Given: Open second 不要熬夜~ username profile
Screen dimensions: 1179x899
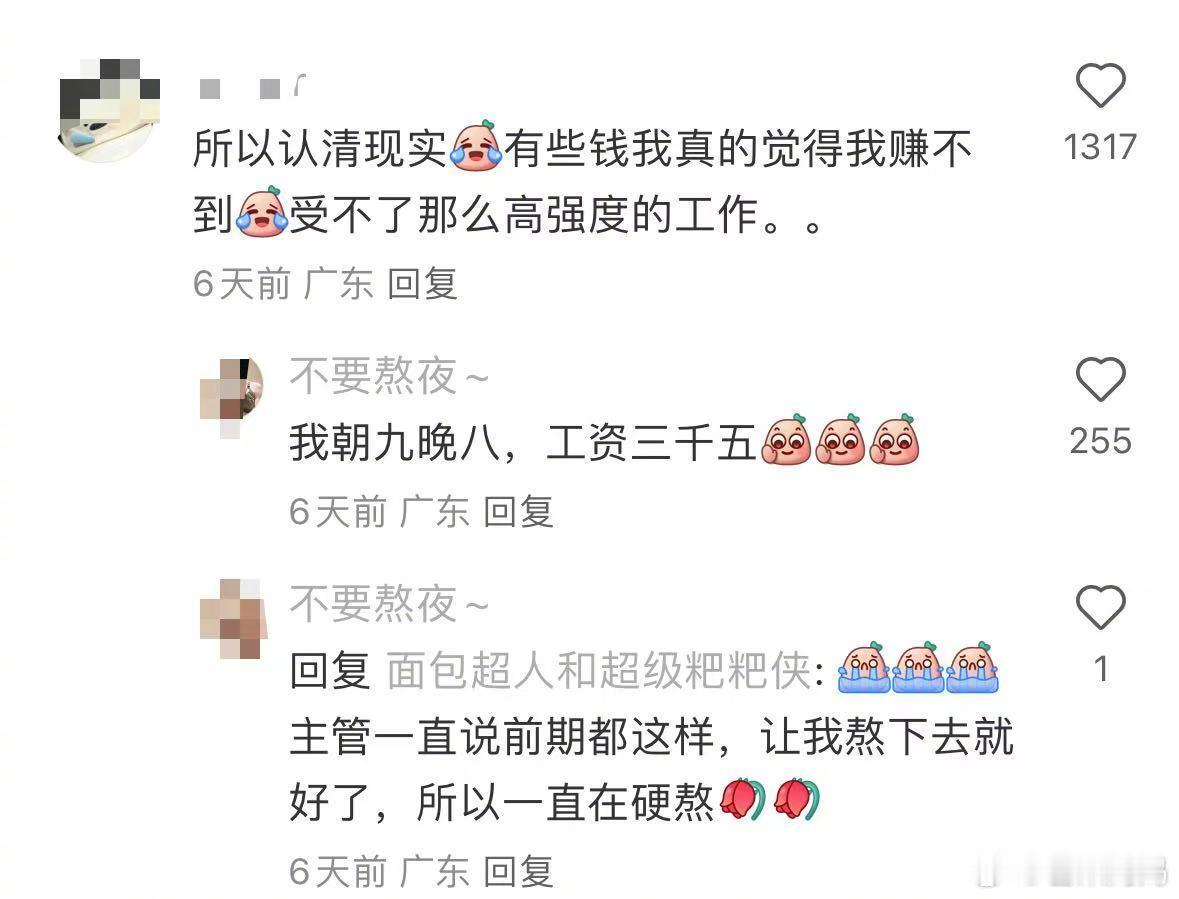Looking at the screenshot, I should (389, 604).
